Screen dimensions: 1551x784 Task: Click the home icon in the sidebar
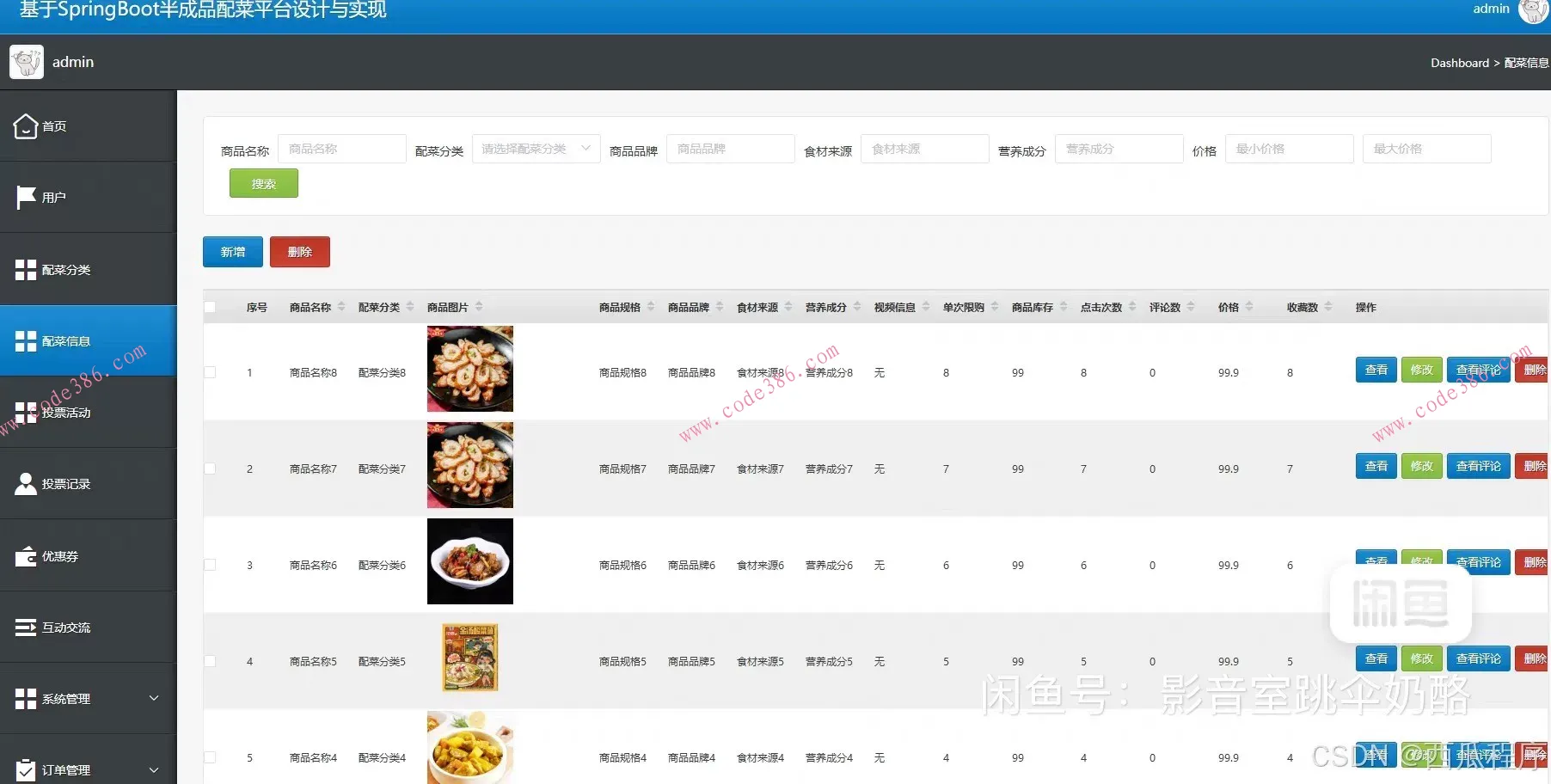tap(26, 126)
